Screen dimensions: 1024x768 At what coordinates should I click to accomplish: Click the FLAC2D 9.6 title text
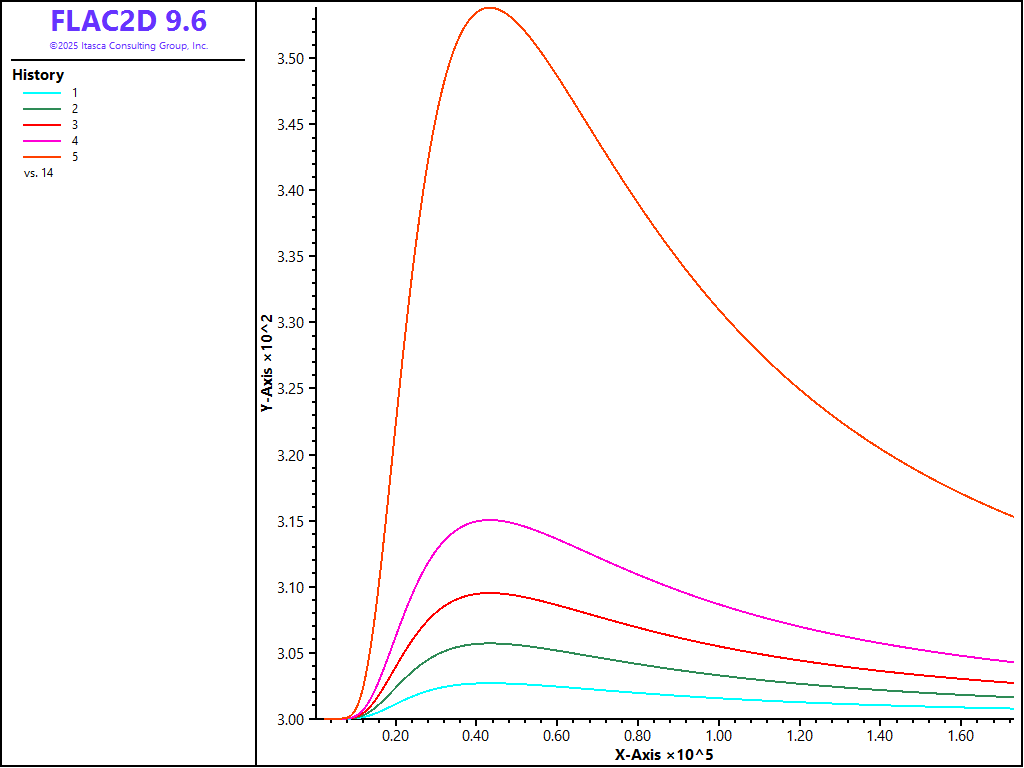[x=129, y=21]
